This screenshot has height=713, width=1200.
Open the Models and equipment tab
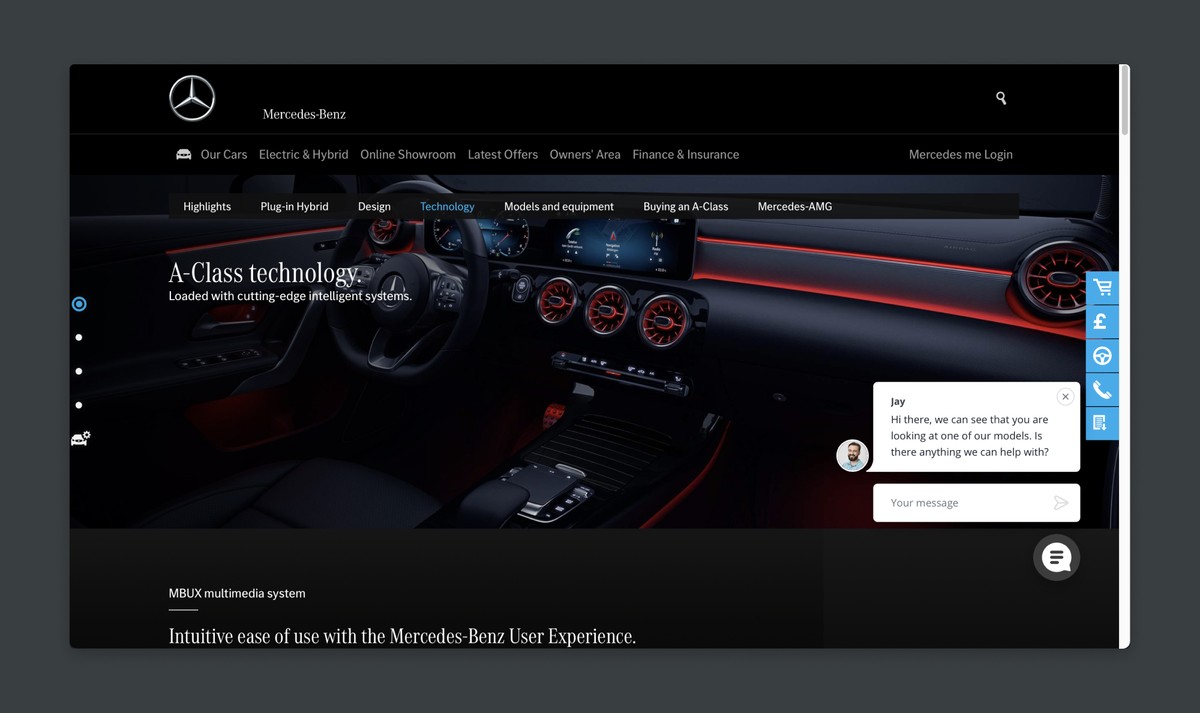(558, 207)
